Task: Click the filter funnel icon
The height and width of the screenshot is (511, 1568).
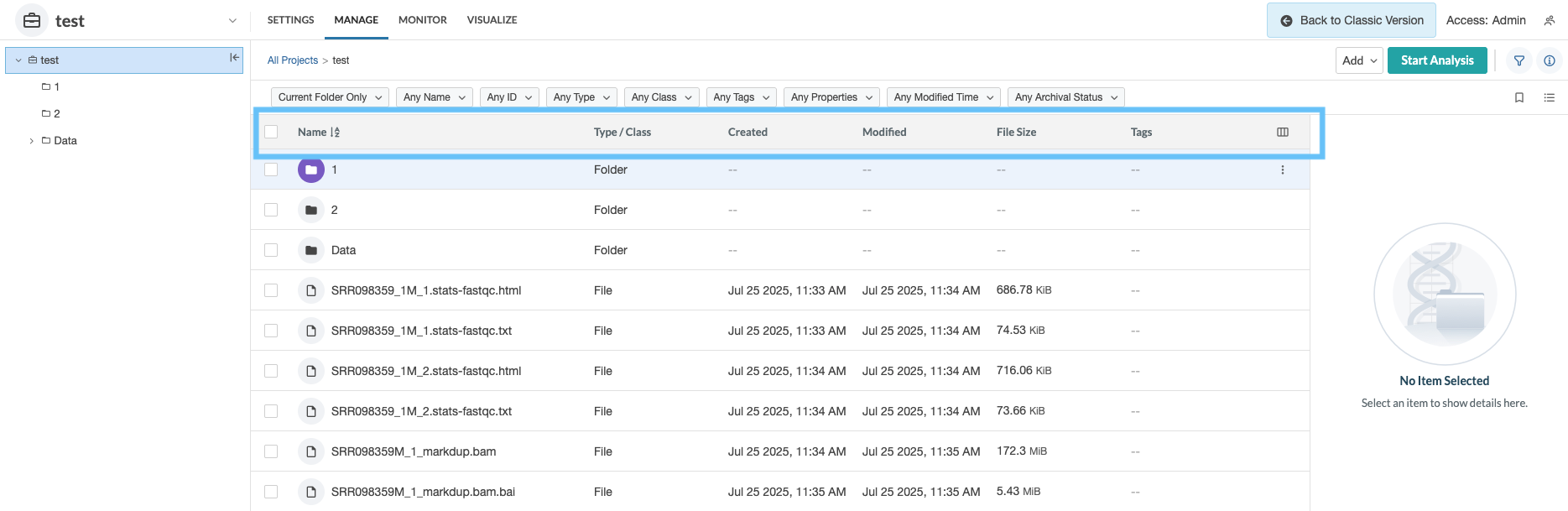Action: click(1519, 60)
